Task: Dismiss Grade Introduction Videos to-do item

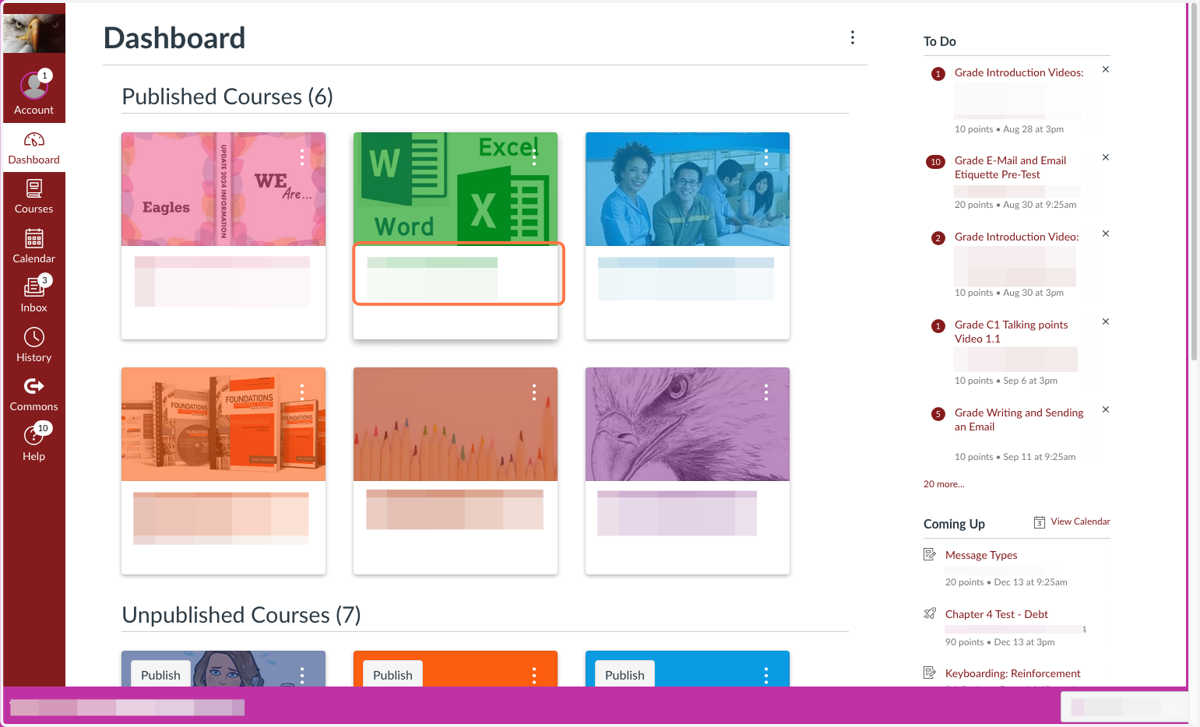Action: pyautogui.click(x=1105, y=70)
